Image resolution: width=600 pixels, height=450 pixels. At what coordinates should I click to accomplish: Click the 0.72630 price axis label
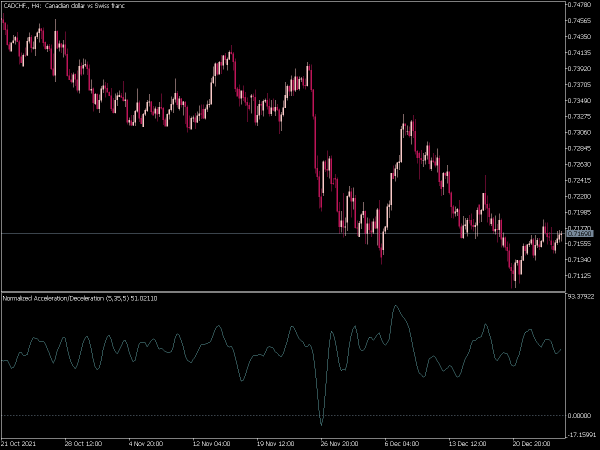point(580,164)
